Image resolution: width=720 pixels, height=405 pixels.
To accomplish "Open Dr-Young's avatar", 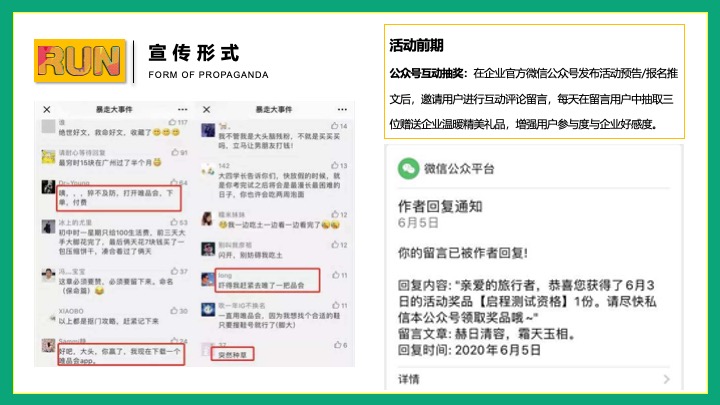I will pyautogui.click(x=48, y=187).
